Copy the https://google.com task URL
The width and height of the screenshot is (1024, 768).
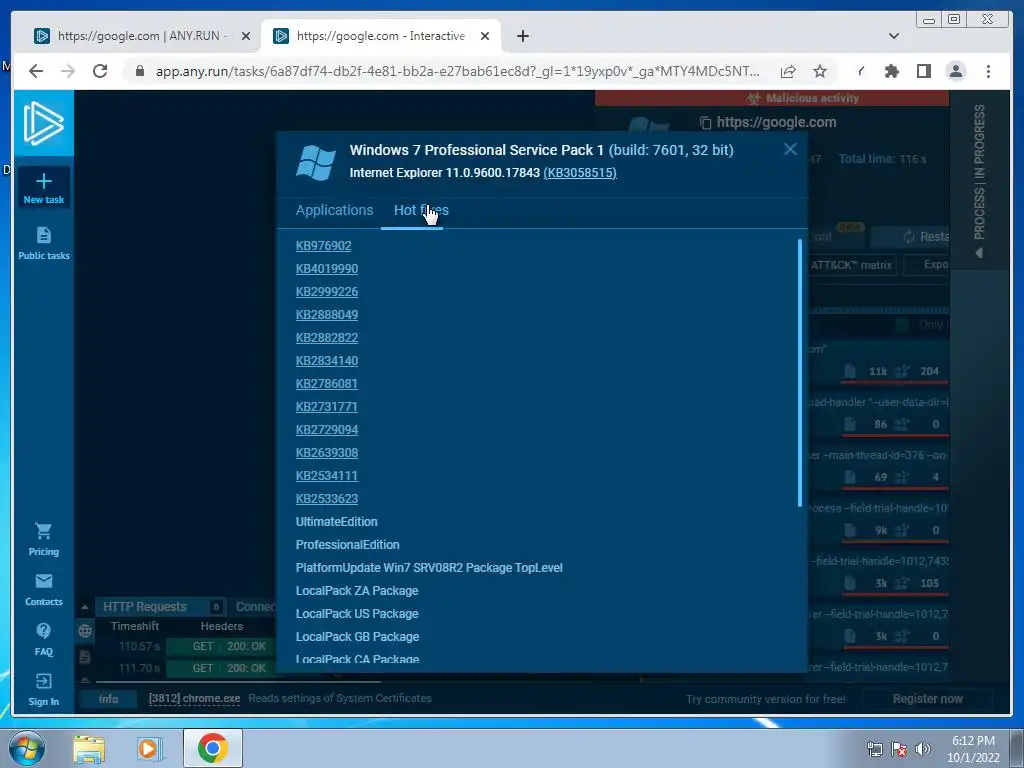705,123
